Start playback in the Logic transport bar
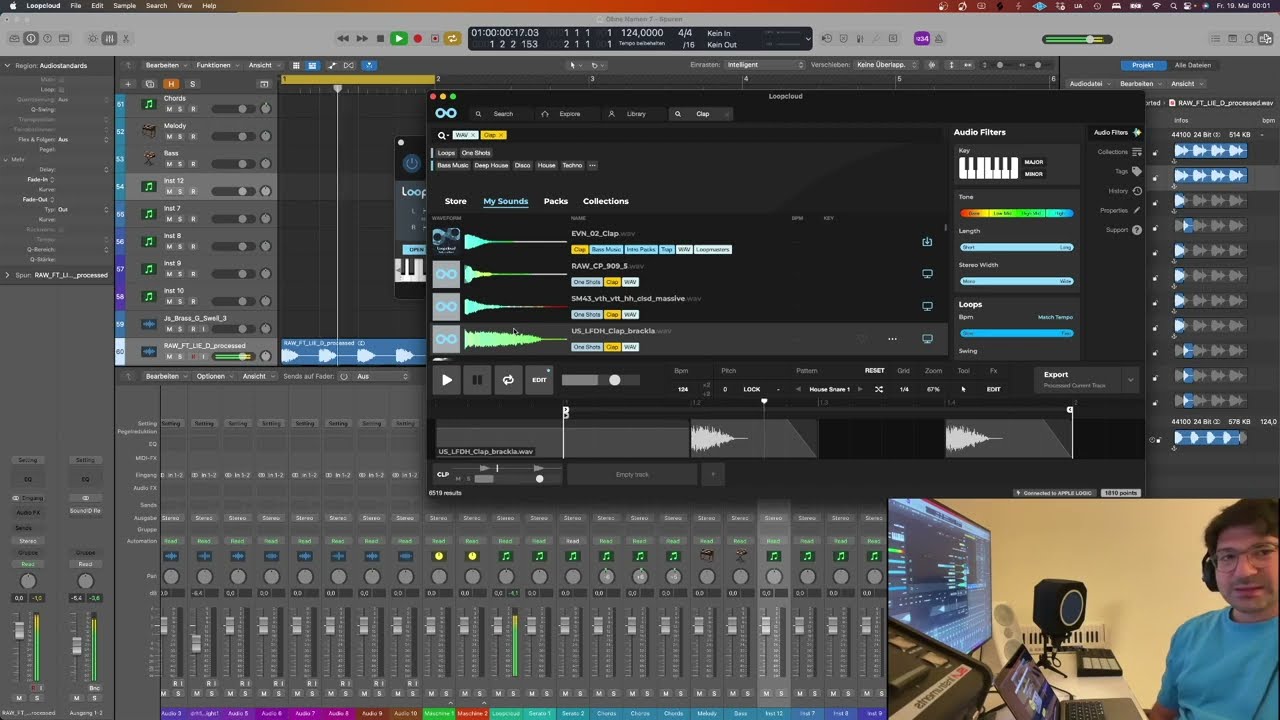Screen dimensions: 1280x720 tap(398, 39)
